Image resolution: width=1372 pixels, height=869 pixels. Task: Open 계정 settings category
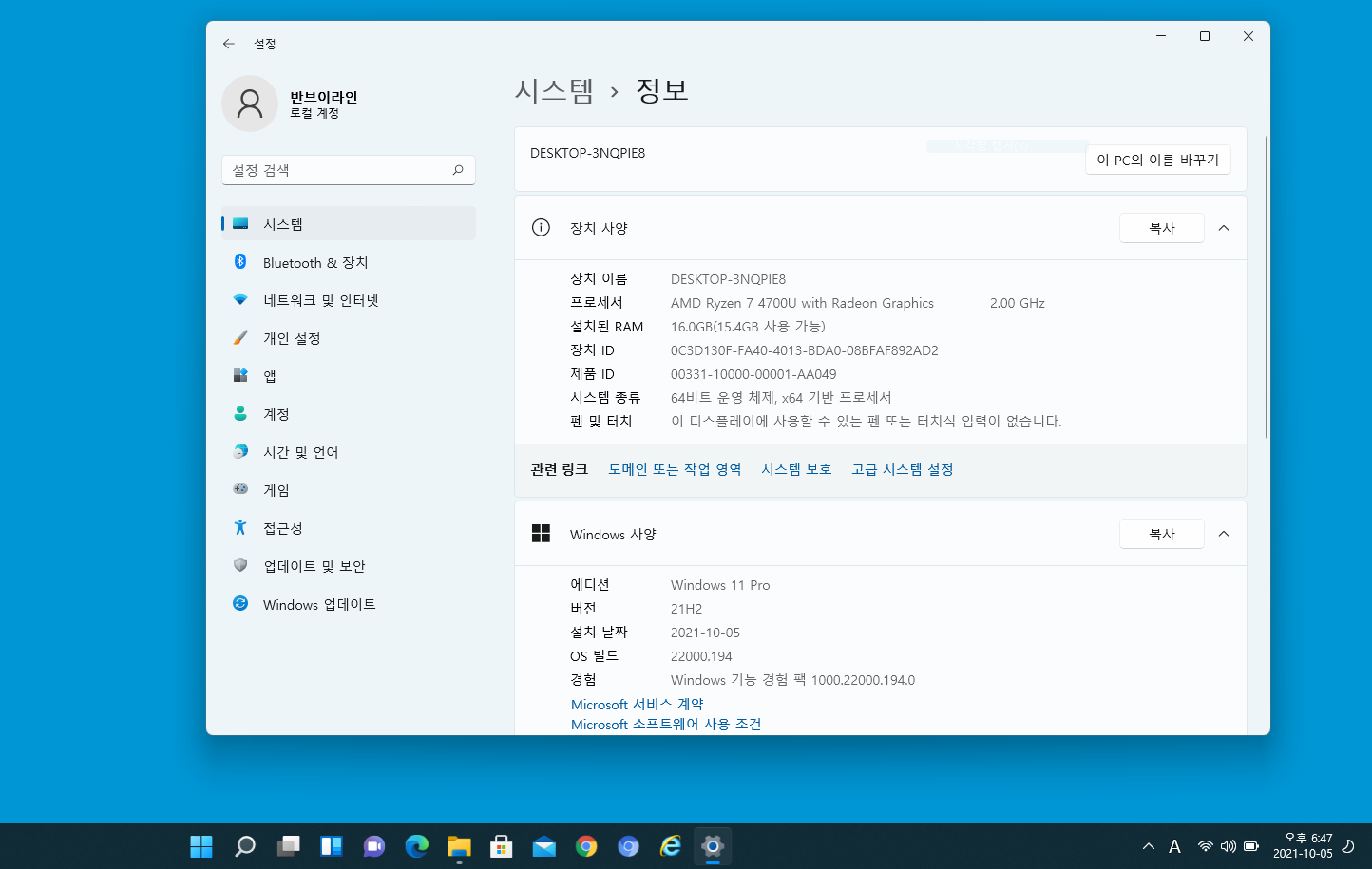pyautogui.click(x=348, y=414)
